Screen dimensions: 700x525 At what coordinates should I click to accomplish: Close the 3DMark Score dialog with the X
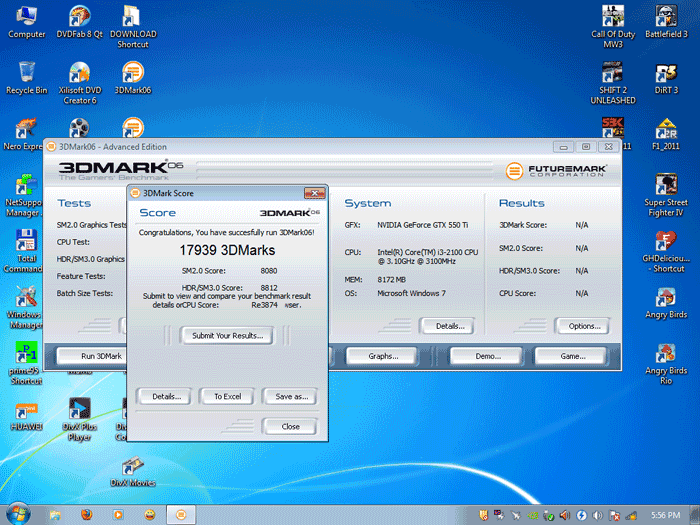(x=315, y=193)
